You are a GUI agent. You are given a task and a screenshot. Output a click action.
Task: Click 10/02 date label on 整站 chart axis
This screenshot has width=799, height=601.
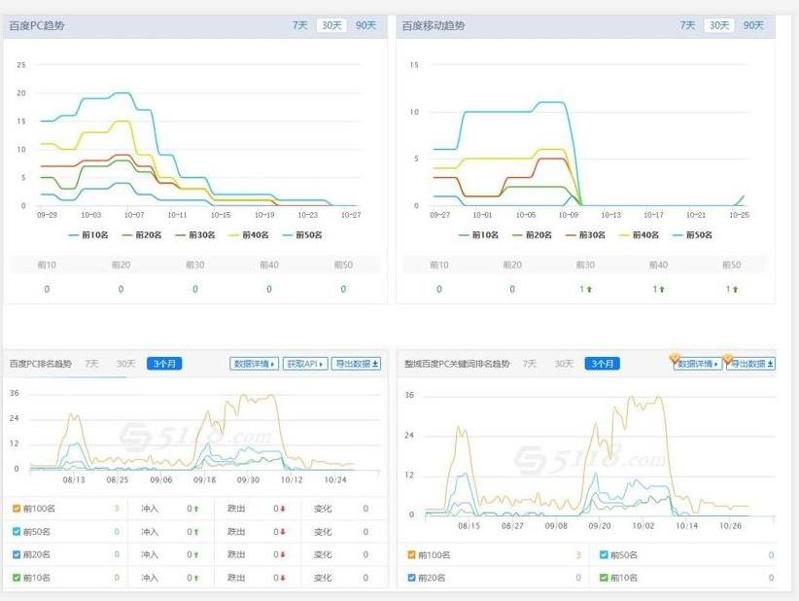tap(643, 526)
